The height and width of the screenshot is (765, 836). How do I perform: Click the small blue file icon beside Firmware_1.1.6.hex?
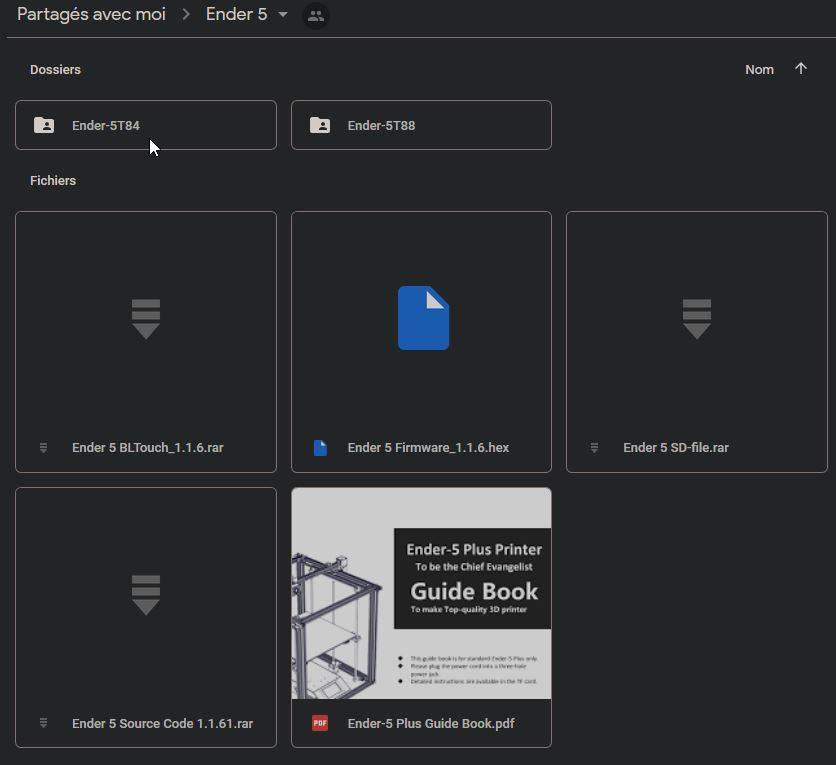click(320, 448)
